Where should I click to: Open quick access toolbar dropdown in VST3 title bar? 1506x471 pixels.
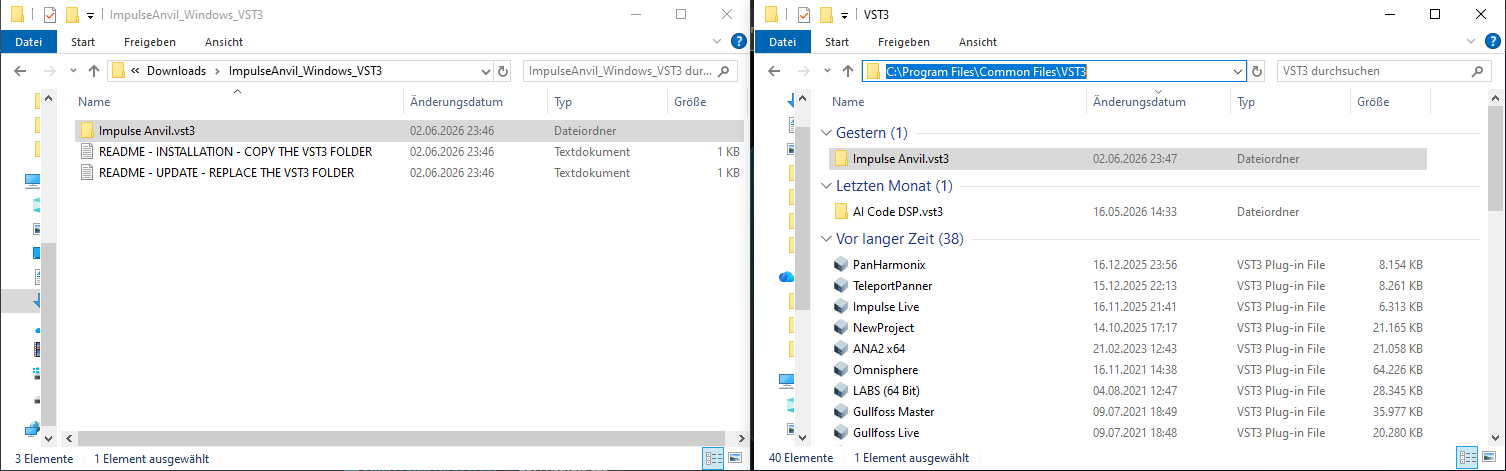tap(845, 15)
